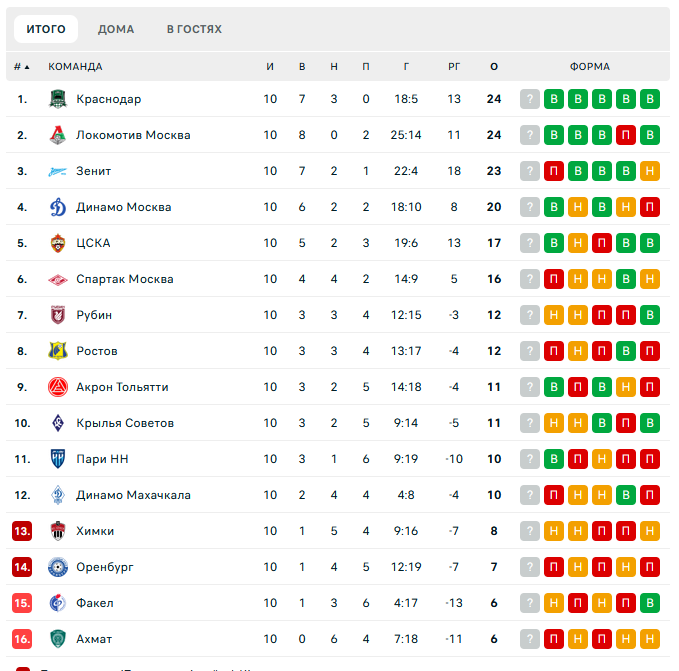Open the Крылья Советов team link

pos(125,423)
